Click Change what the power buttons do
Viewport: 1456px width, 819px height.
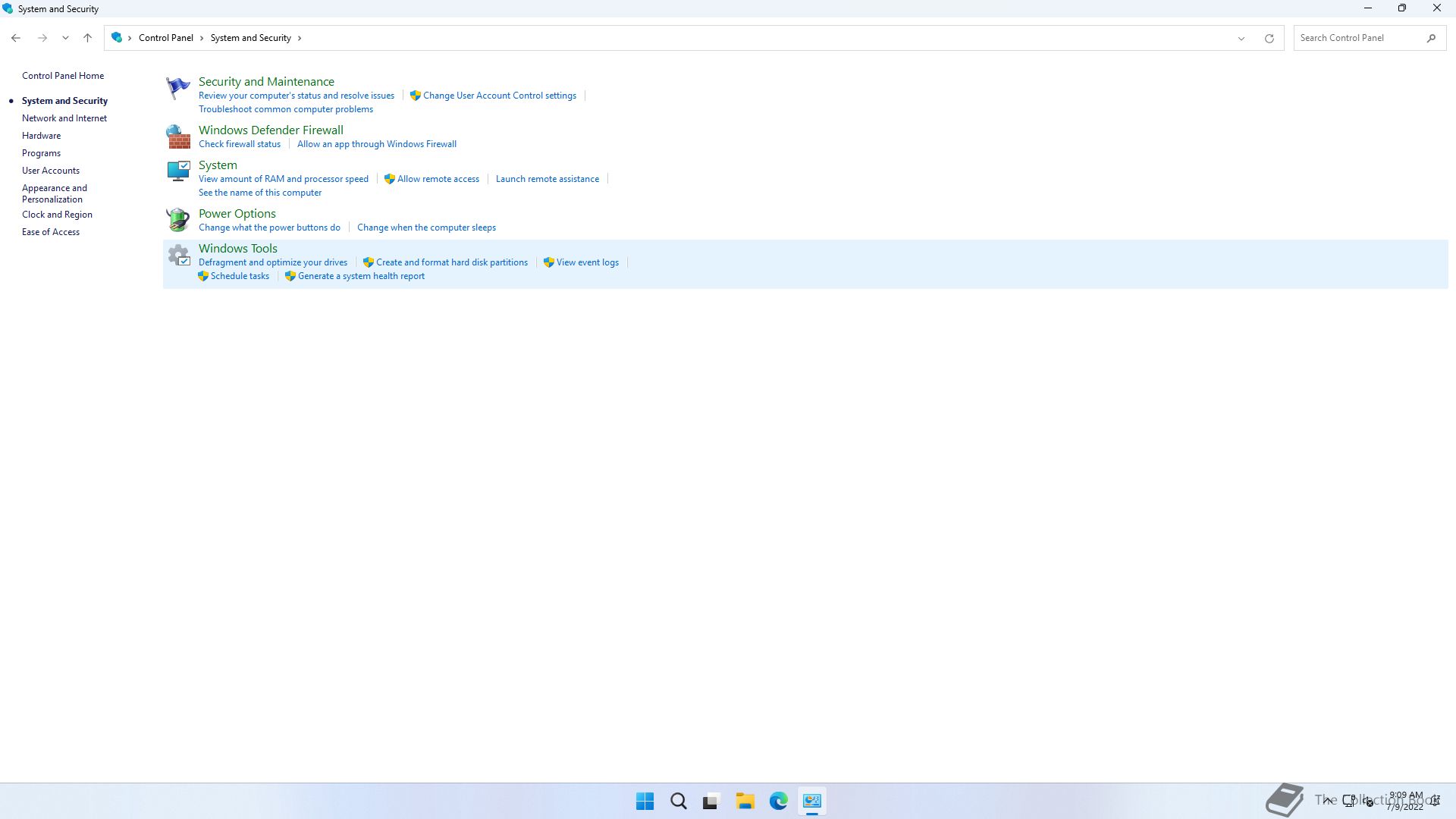[x=269, y=227]
